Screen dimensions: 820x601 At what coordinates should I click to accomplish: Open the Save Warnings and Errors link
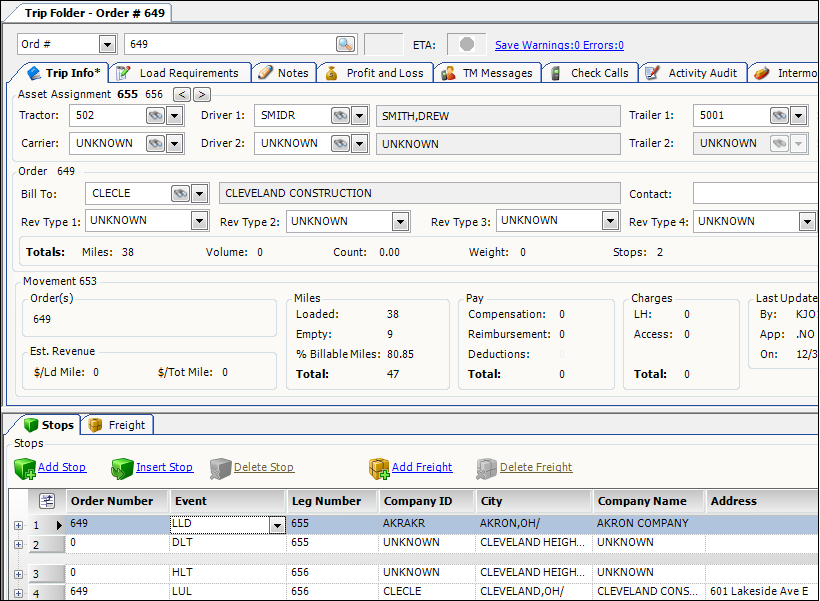point(559,45)
